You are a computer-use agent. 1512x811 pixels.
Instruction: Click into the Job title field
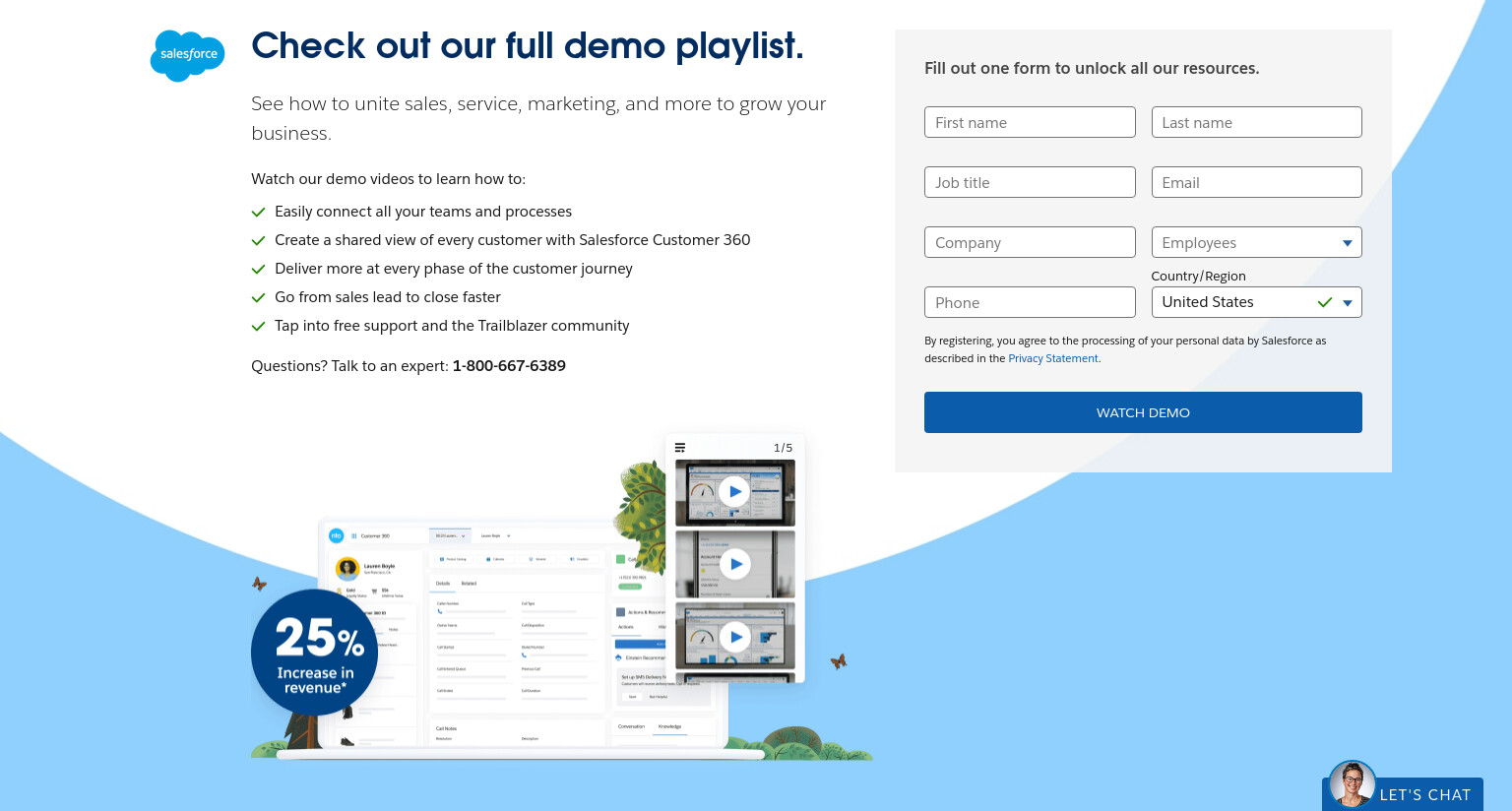[x=1030, y=182]
